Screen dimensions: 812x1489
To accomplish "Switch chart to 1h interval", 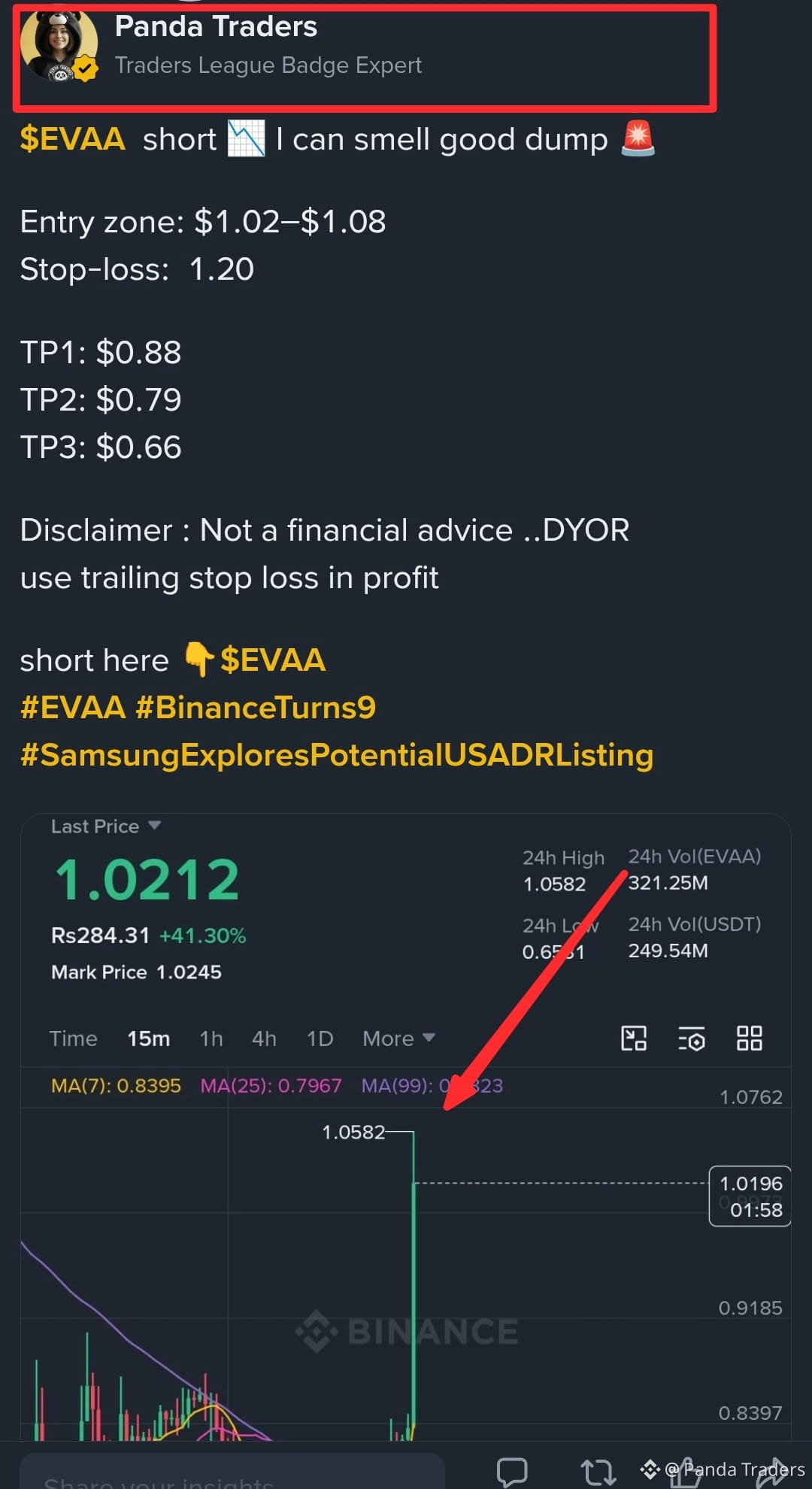I will (211, 1039).
